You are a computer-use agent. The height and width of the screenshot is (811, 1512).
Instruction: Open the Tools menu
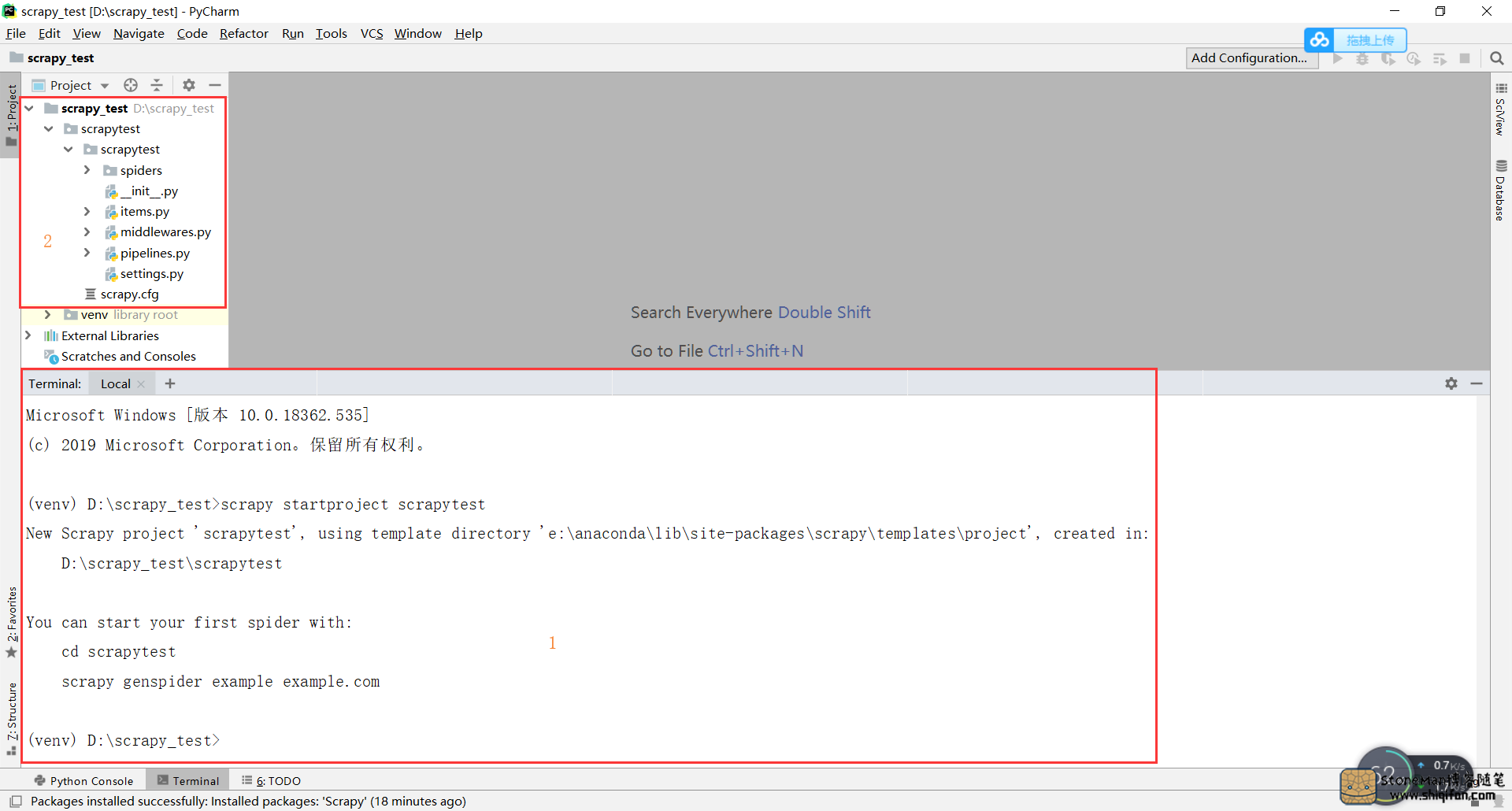332,33
